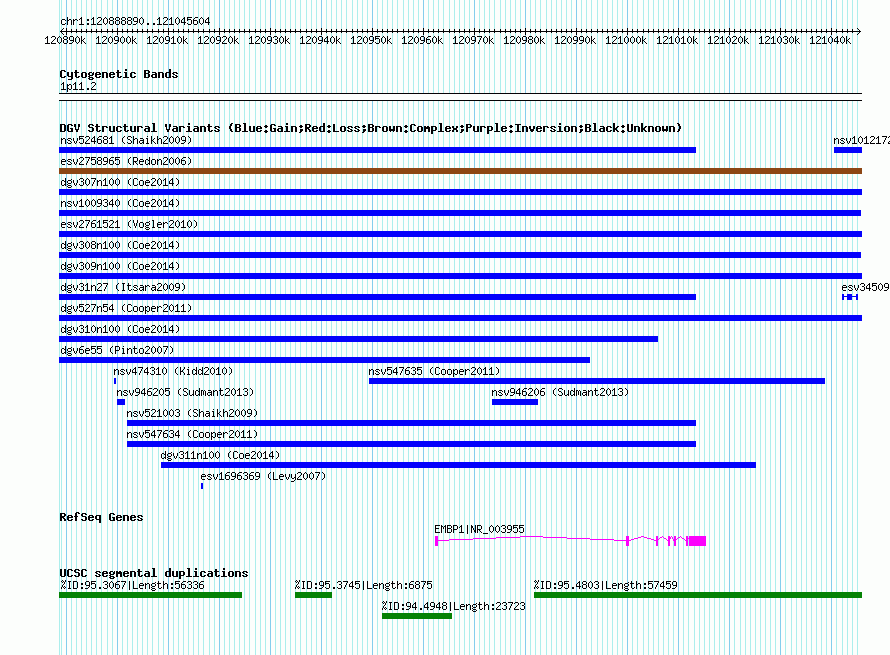The image size is (890, 655).
Task: Select nsv547635 (Cooper2011) variant label
Action: tap(434, 371)
